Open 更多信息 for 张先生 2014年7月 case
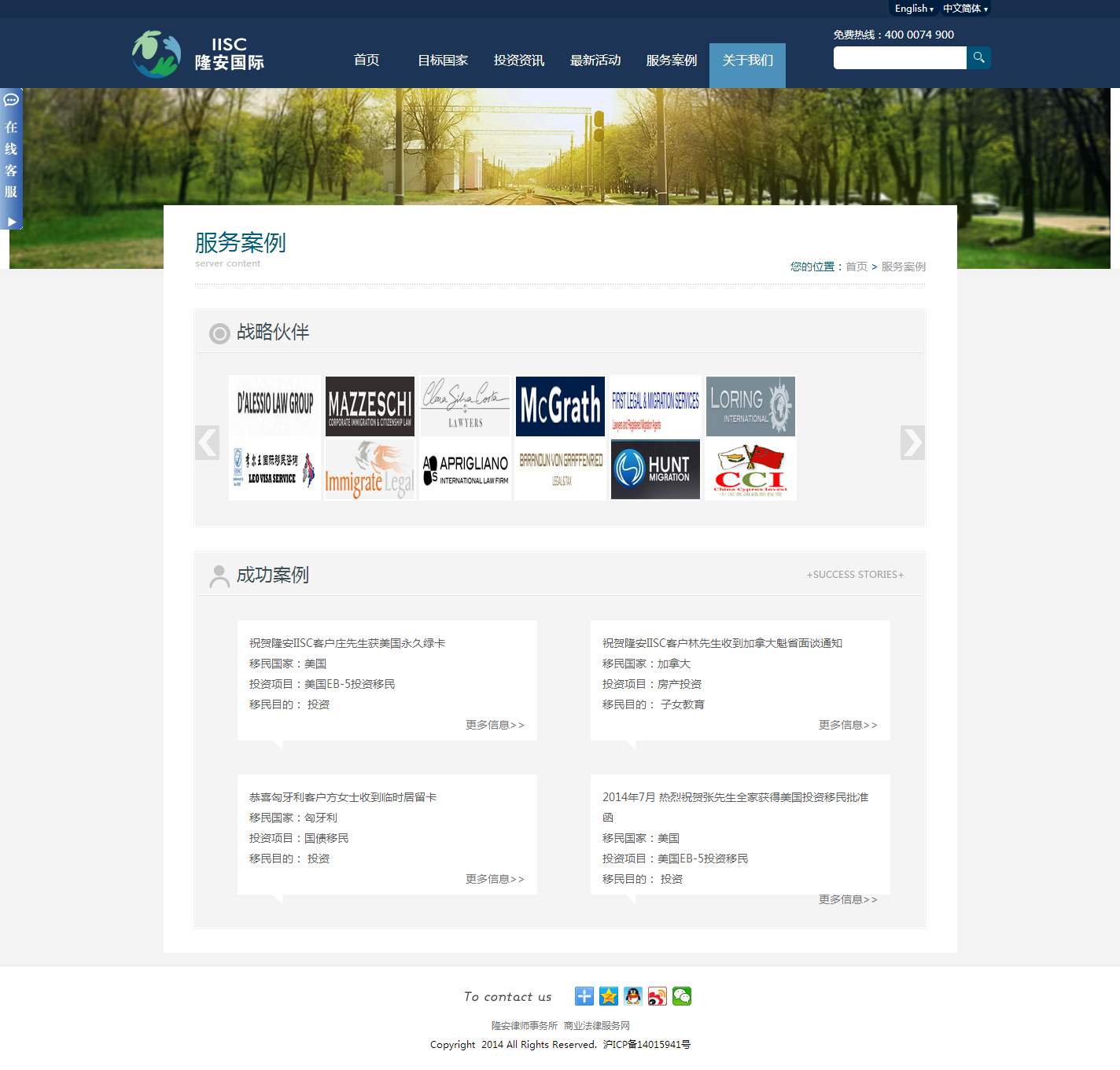The image size is (1120, 1070). click(848, 899)
